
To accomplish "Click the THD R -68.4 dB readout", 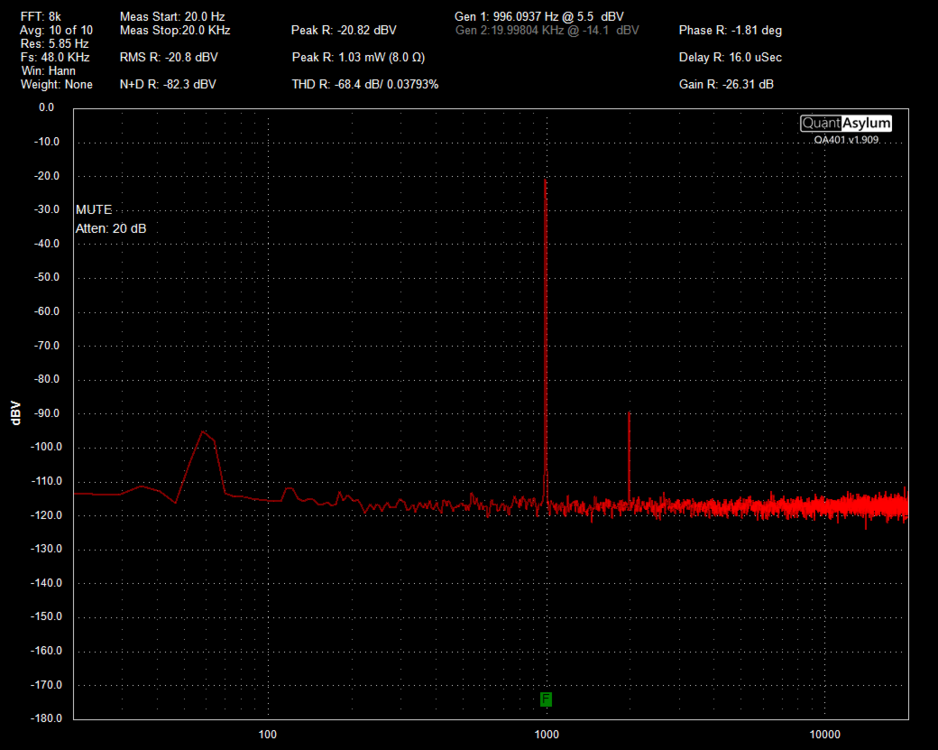I will [x=365, y=84].
